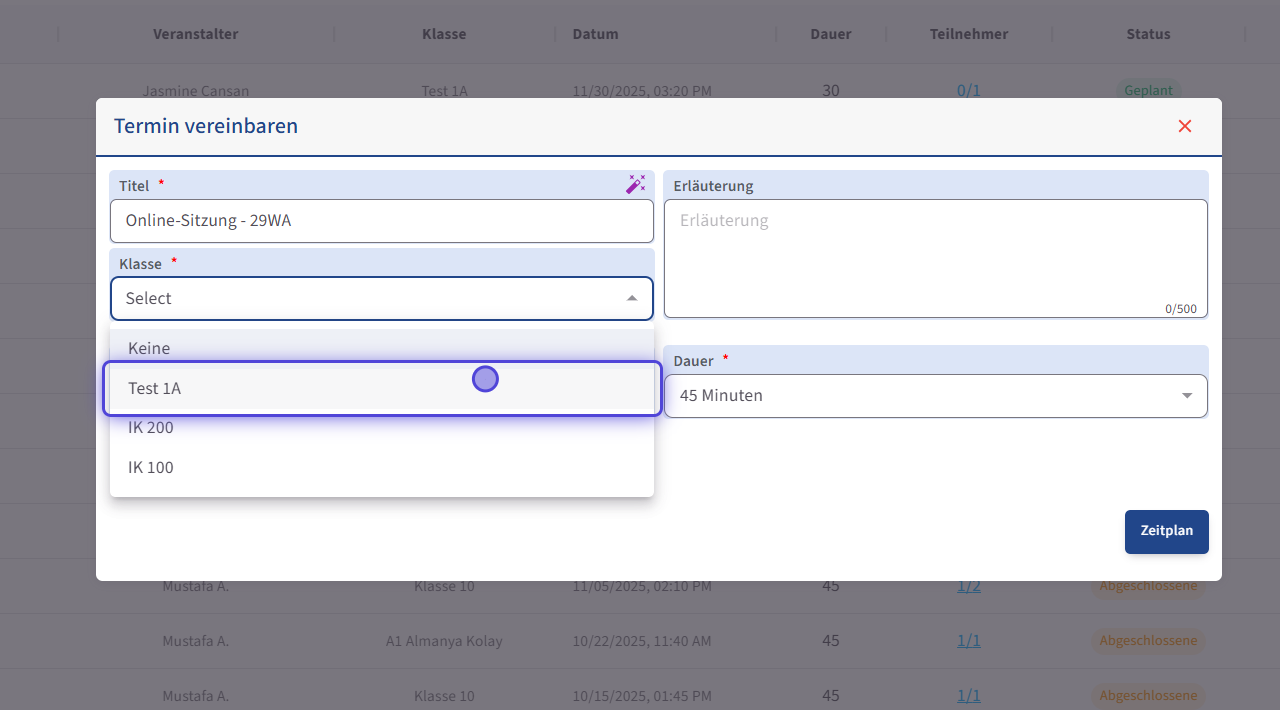Select the Klasse combo box field

point(370,298)
